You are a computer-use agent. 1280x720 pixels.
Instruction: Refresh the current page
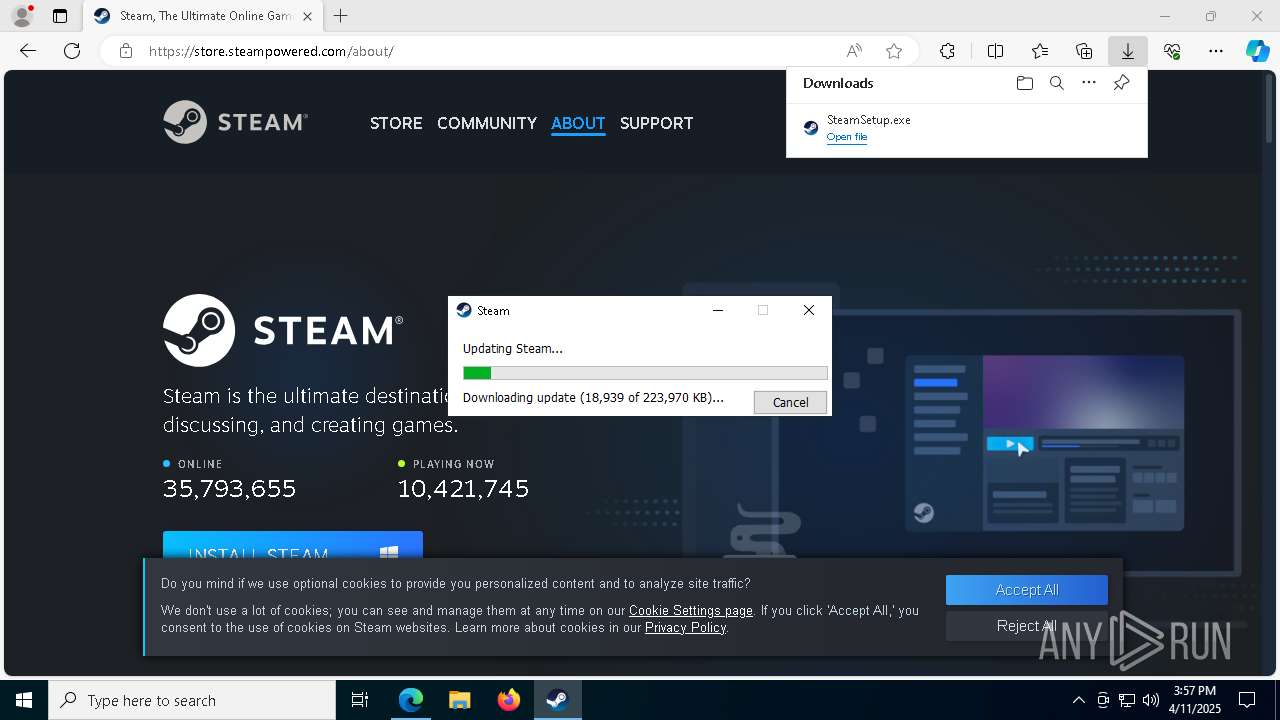(72, 51)
